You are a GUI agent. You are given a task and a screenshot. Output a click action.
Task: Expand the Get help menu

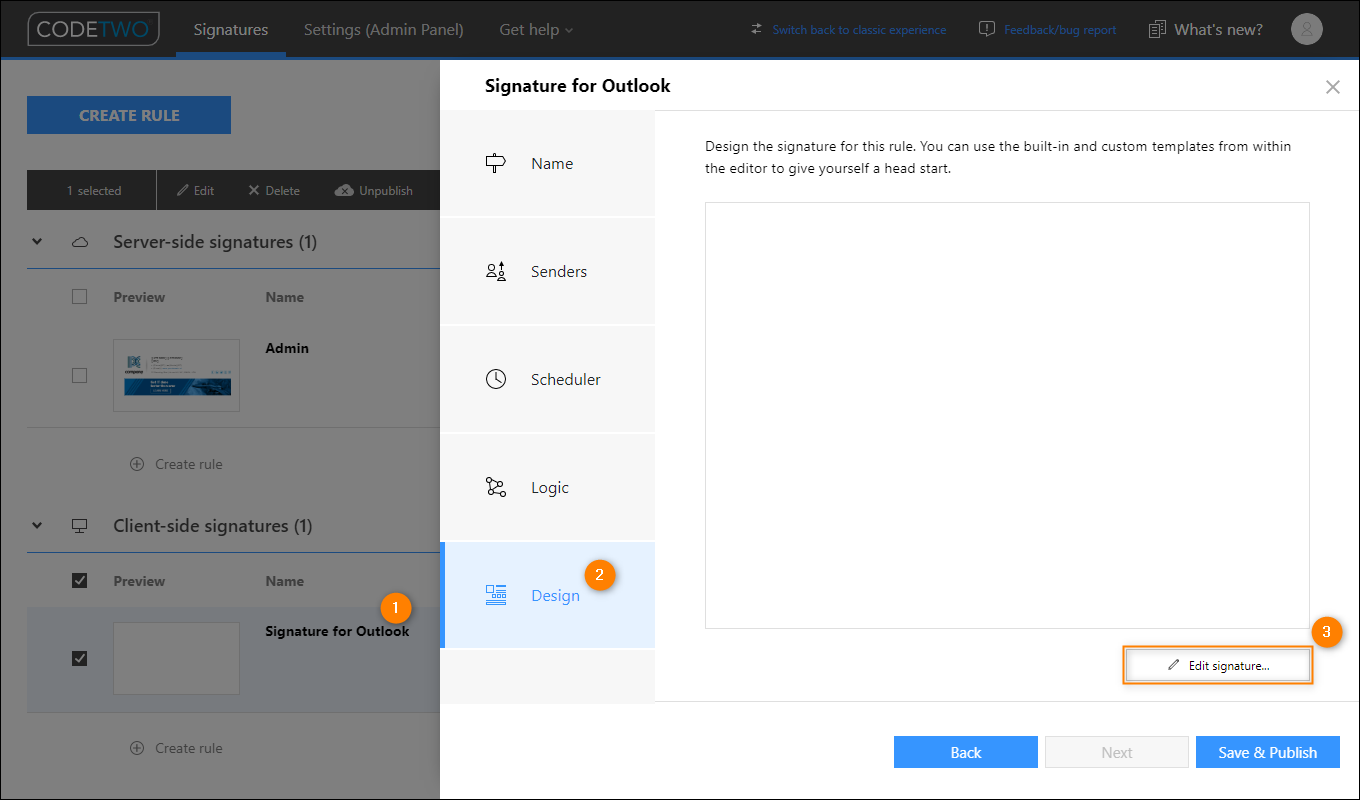click(536, 29)
